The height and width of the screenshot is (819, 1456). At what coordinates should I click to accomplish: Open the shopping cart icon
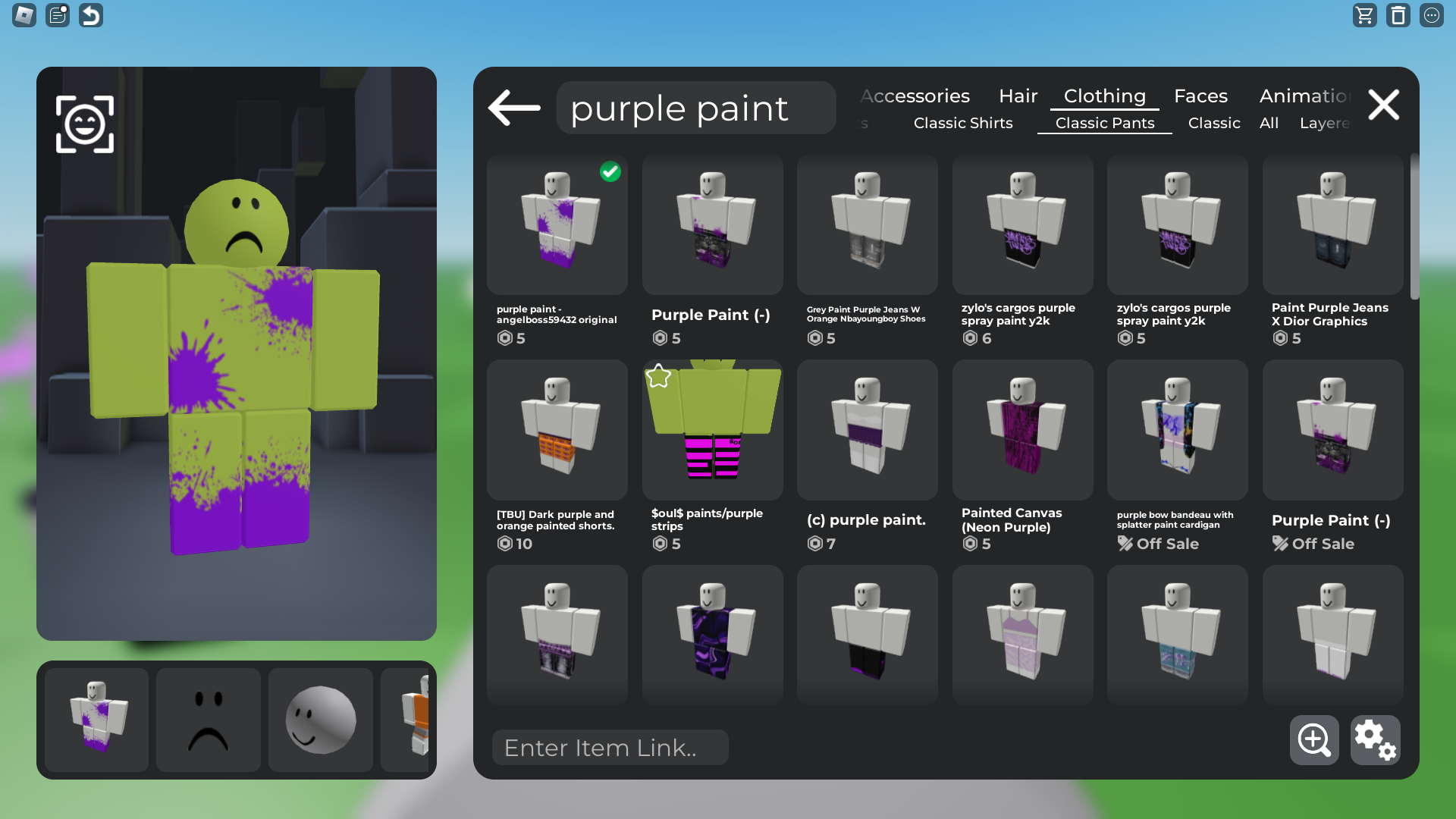(x=1365, y=15)
